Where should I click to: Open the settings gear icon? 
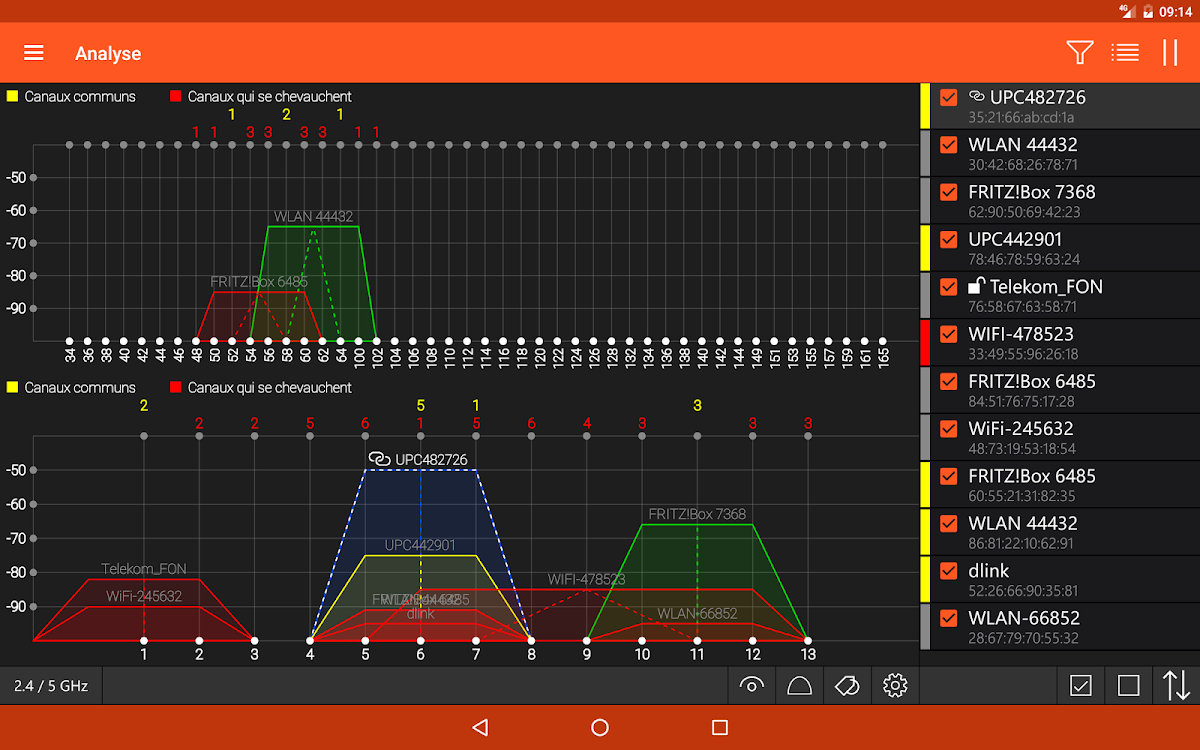[x=895, y=685]
